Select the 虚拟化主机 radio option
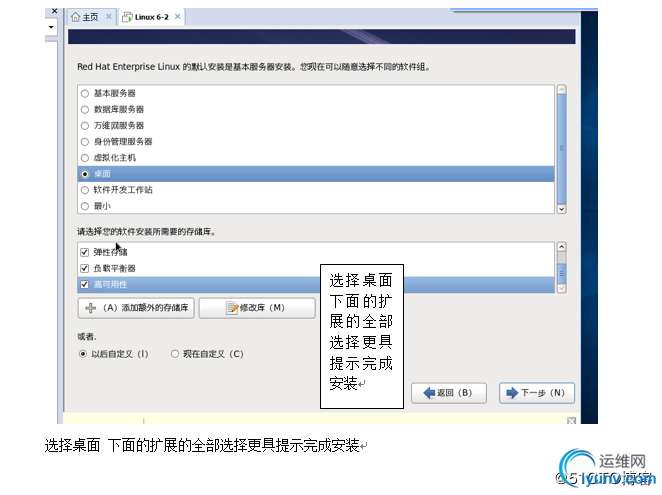Viewport: 662px width, 495px height. [85, 158]
